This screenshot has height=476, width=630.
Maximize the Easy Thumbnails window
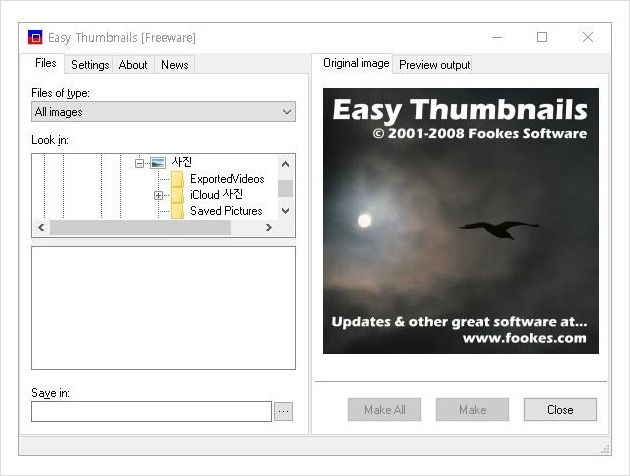(542, 37)
